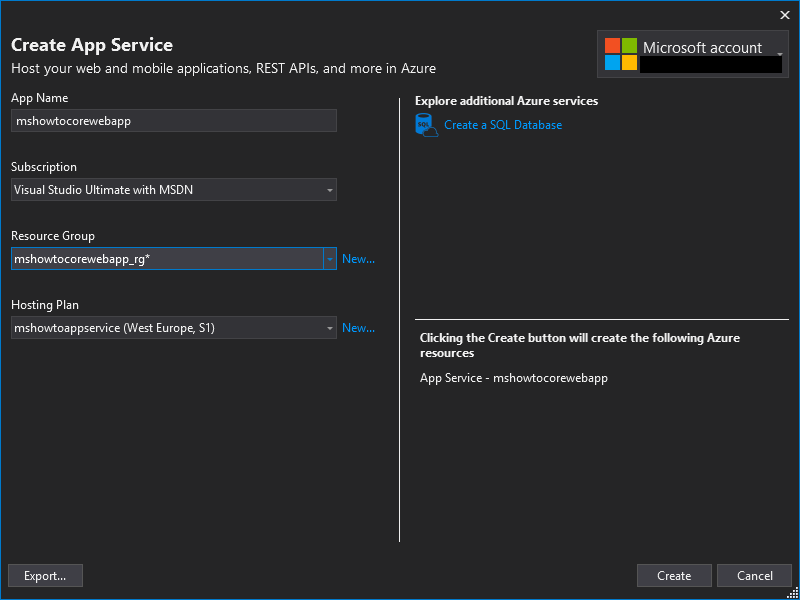The height and width of the screenshot is (600, 800).
Task: Click into the Resource Group text field
Action: (x=167, y=259)
